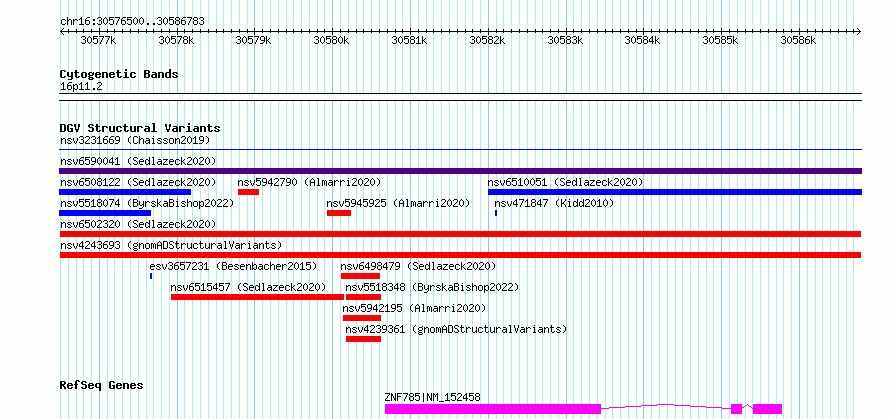The height and width of the screenshot is (419, 890).
Task: Click the red nsv5945925 variant bar
Action: [339, 213]
